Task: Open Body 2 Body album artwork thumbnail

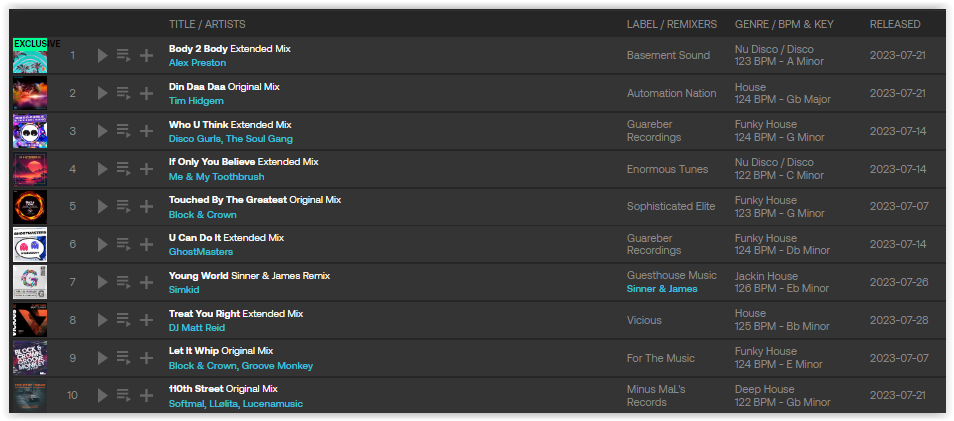Action: tap(30, 55)
